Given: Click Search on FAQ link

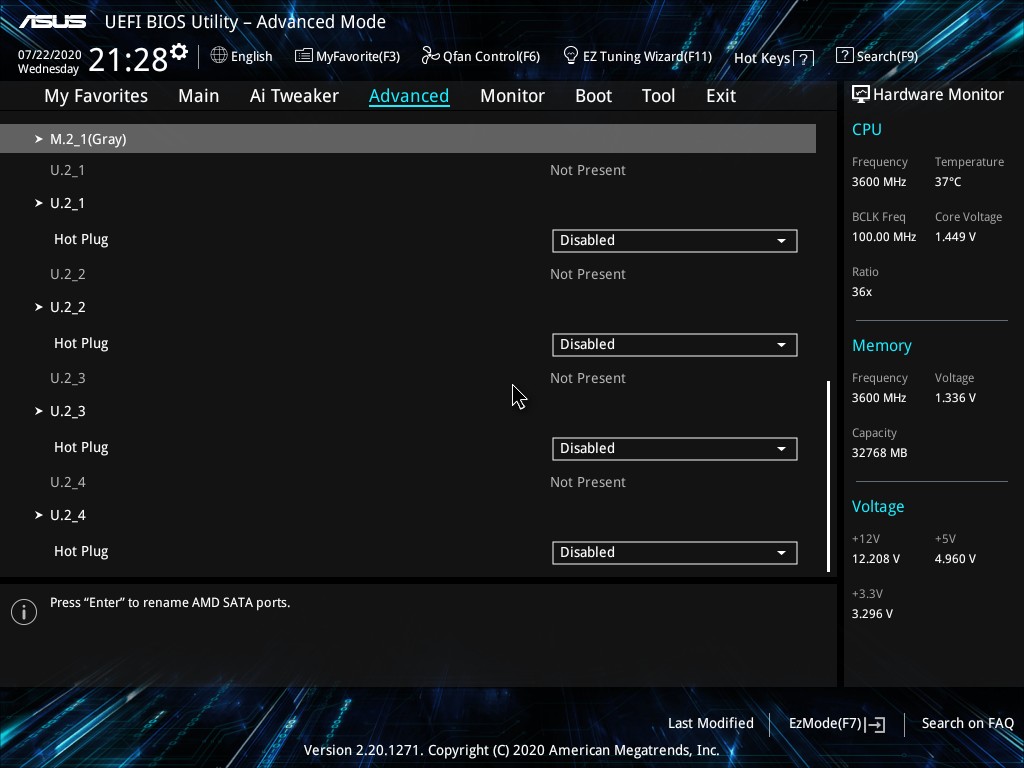Looking at the screenshot, I should (x=967, y=723).
